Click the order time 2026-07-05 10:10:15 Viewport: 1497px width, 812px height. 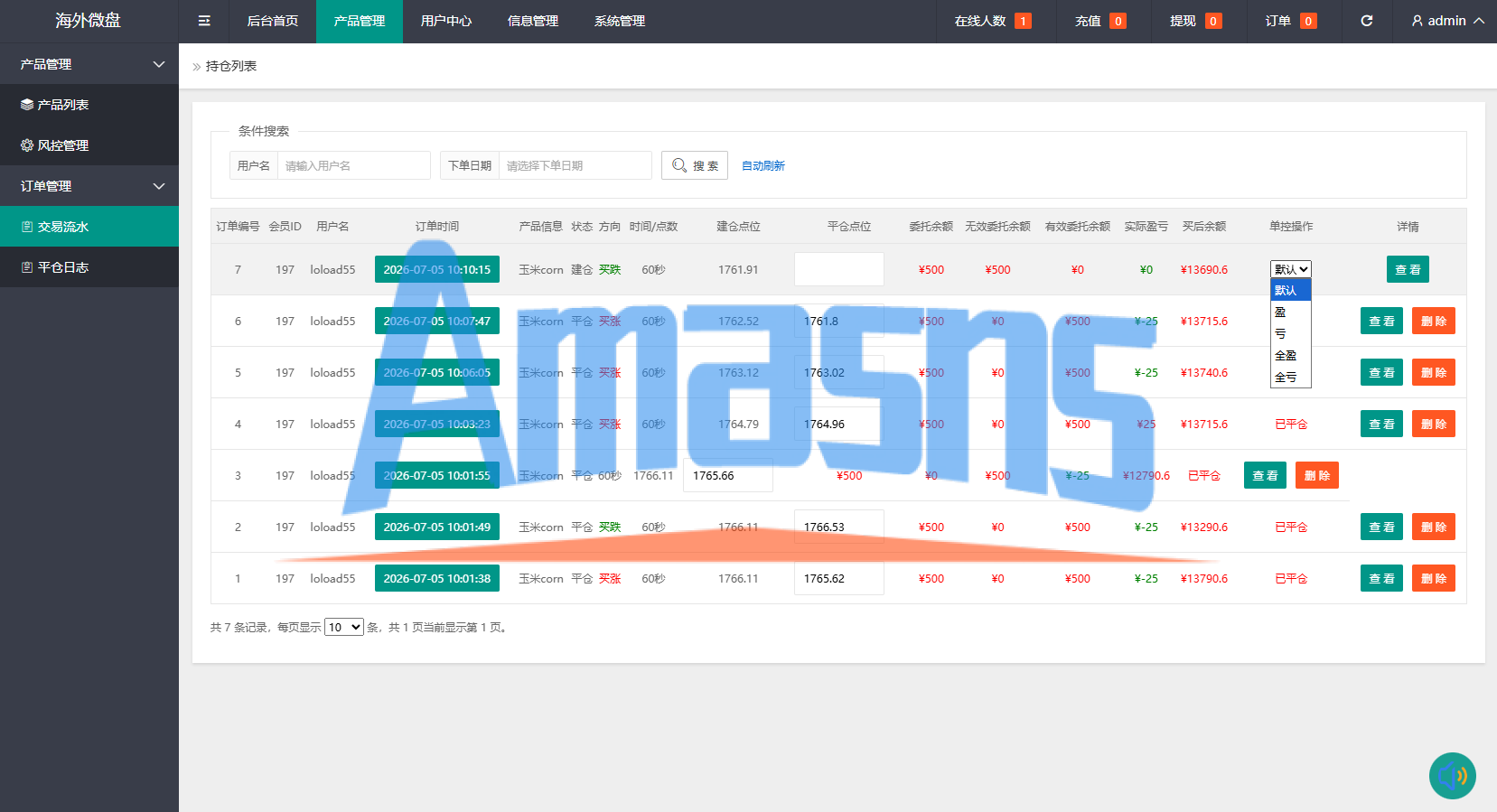437,269
